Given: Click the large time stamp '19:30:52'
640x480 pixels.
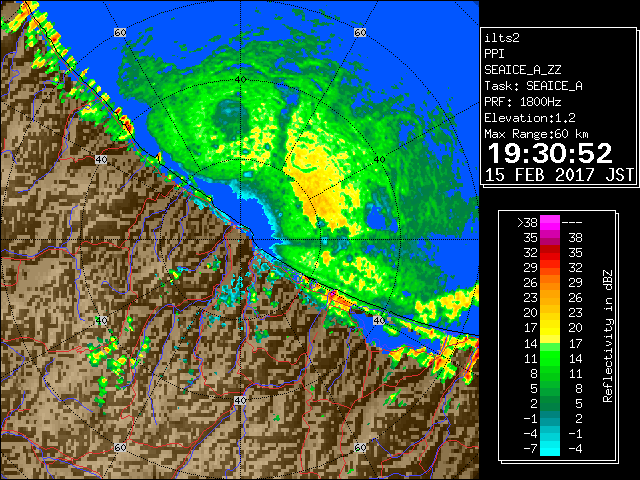Looking at the screenshot, I should pos(550,153).
